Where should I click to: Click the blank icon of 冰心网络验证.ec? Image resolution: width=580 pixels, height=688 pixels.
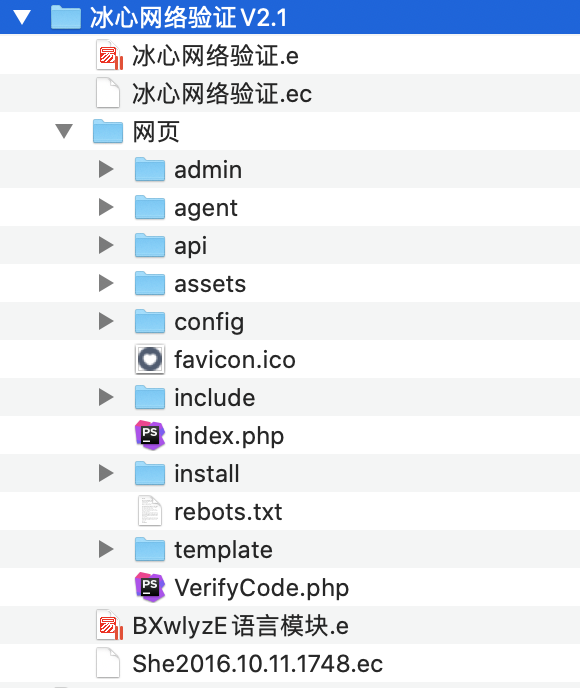coord(108,93)
